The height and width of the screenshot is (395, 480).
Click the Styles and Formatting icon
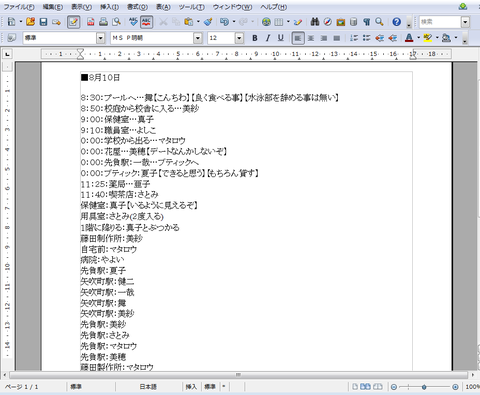[12, 38]
